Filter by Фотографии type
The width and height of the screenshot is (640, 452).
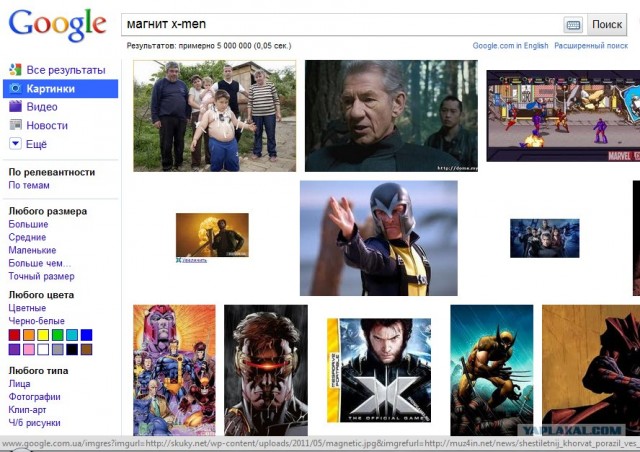(x=34, y=397)
